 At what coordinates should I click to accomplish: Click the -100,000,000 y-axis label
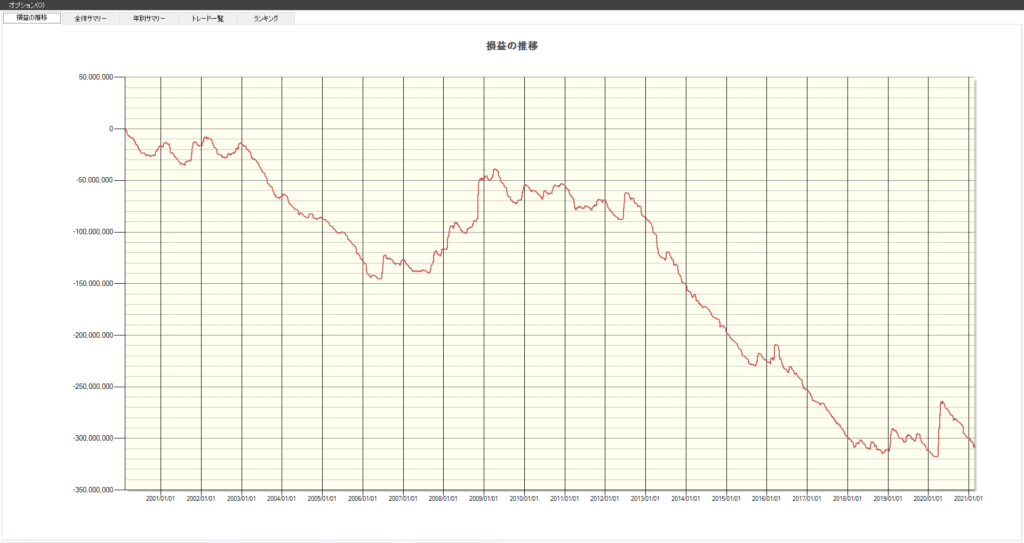(93, 232)
